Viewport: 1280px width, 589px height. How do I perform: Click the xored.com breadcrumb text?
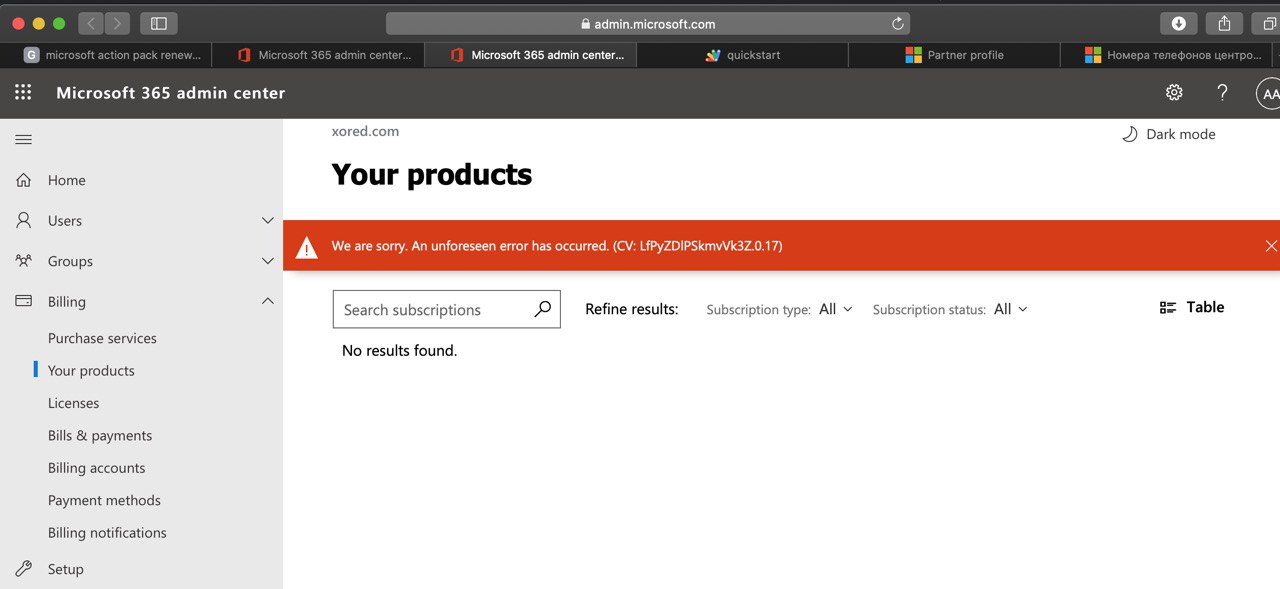365,131
